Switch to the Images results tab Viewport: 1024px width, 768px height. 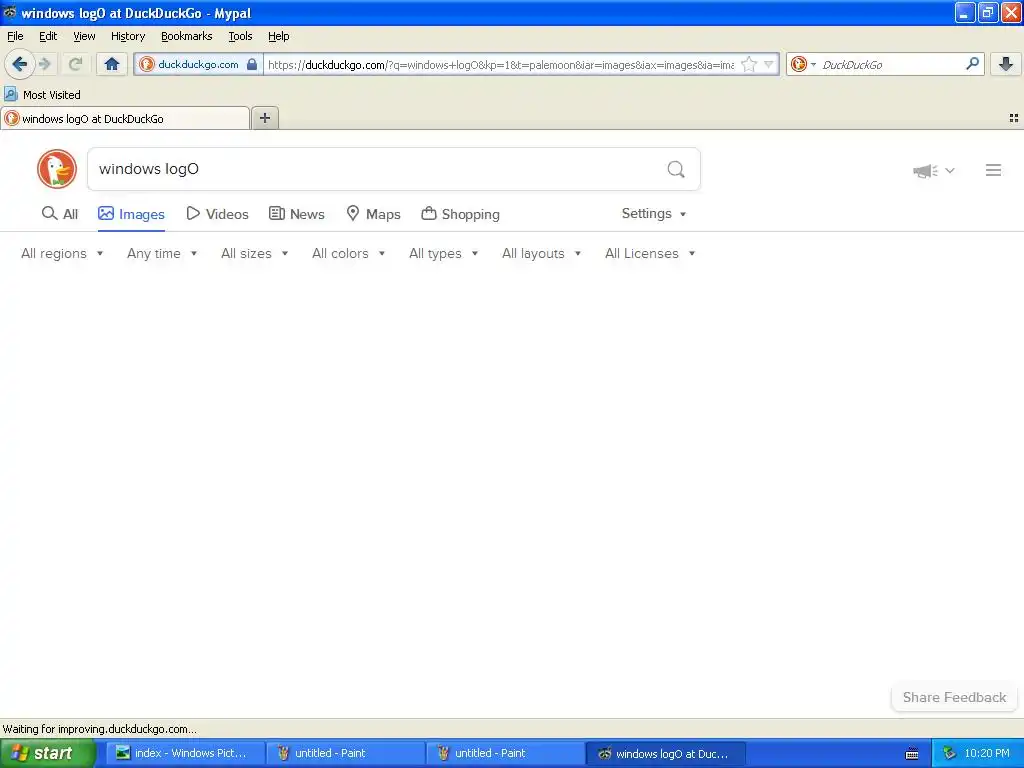click(131, 214)
